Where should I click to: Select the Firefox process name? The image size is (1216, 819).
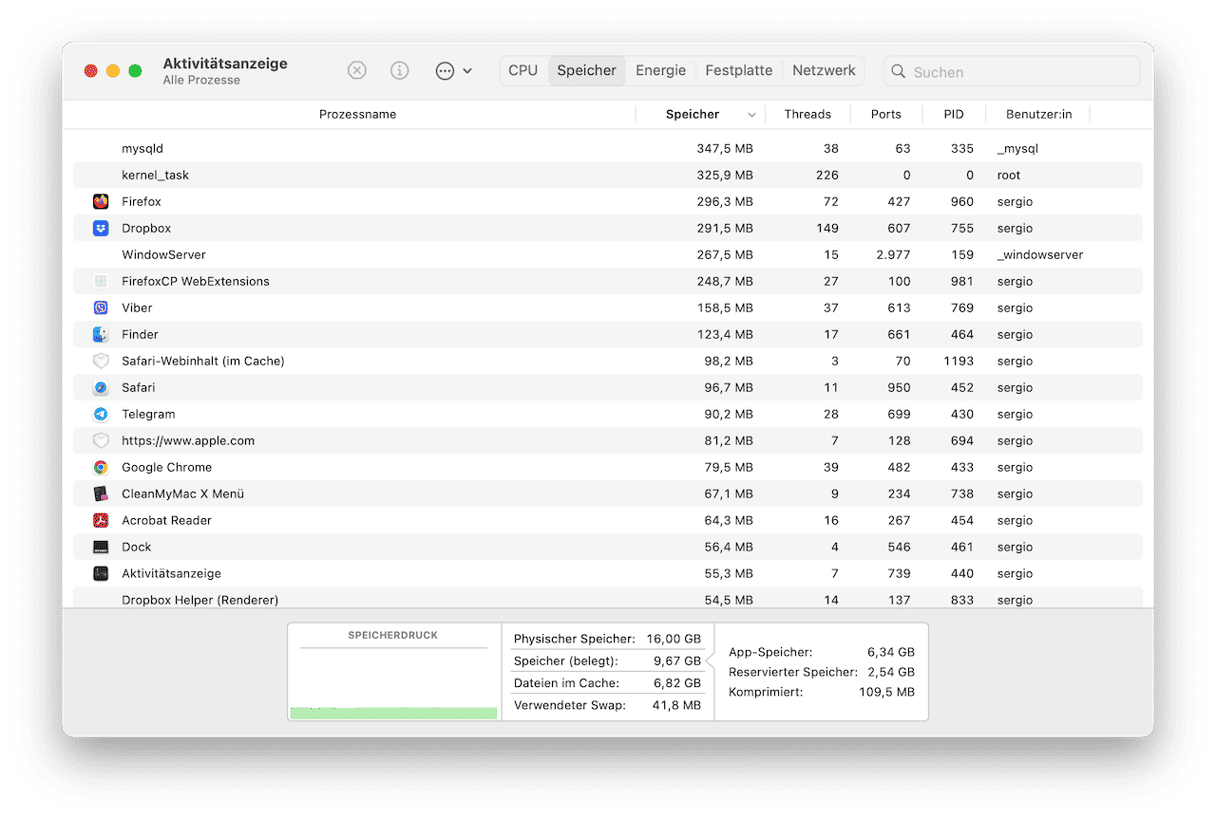tap(142, 201)
